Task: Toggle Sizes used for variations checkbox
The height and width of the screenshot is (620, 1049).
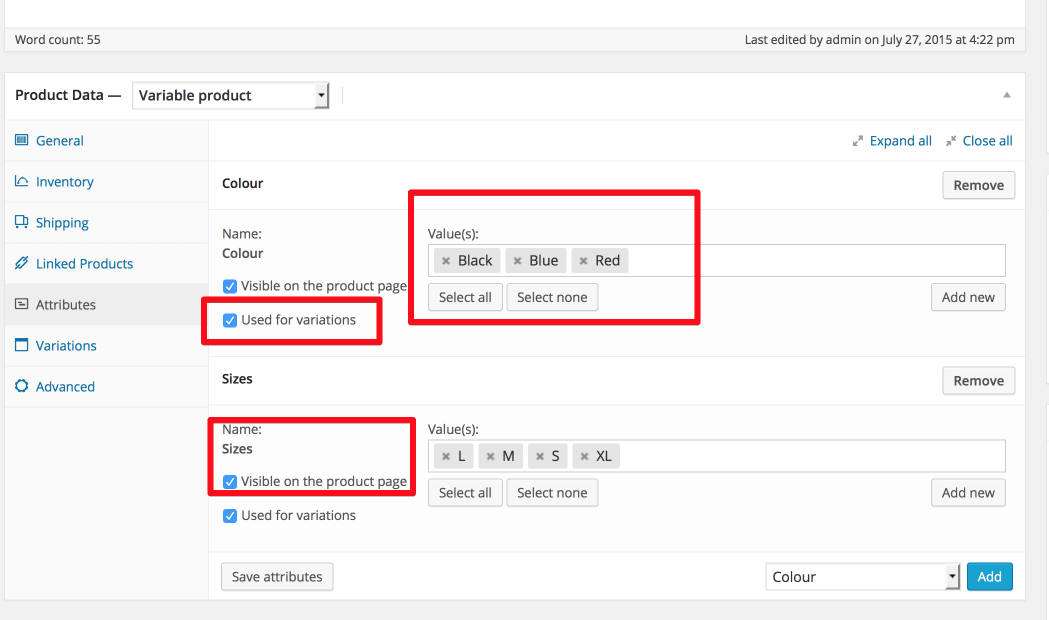Action: [230, 516]
